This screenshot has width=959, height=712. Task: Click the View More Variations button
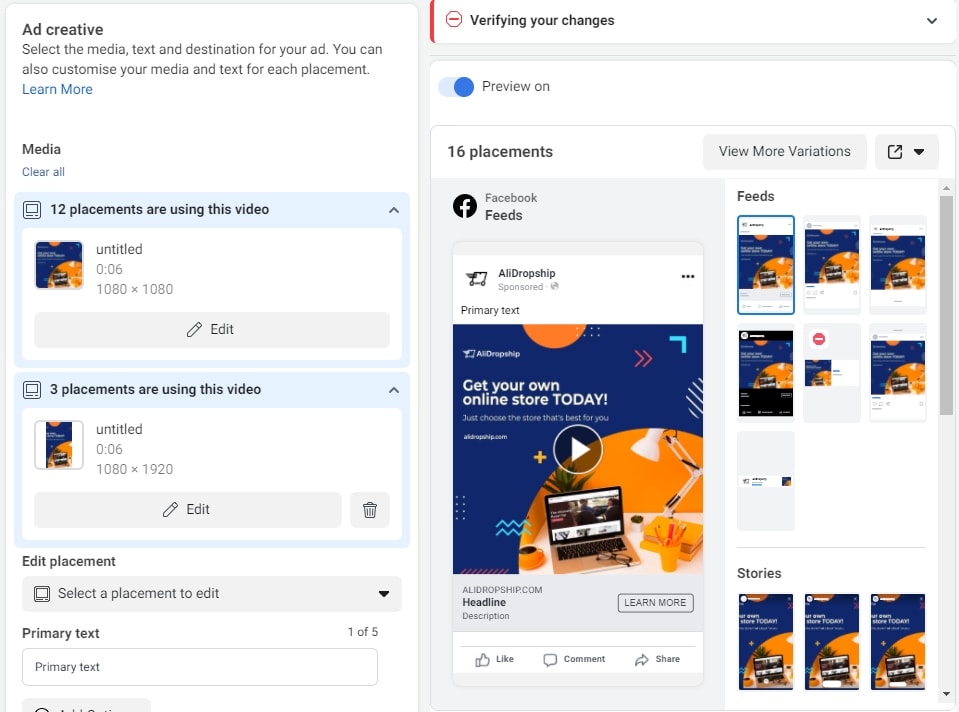[784, 152]
